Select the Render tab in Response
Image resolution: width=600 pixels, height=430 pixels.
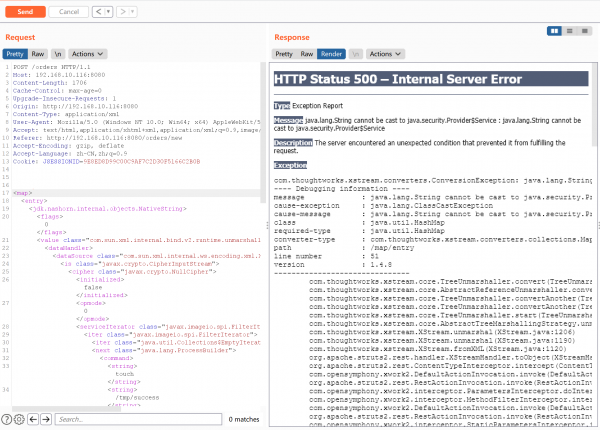point(332,53)
